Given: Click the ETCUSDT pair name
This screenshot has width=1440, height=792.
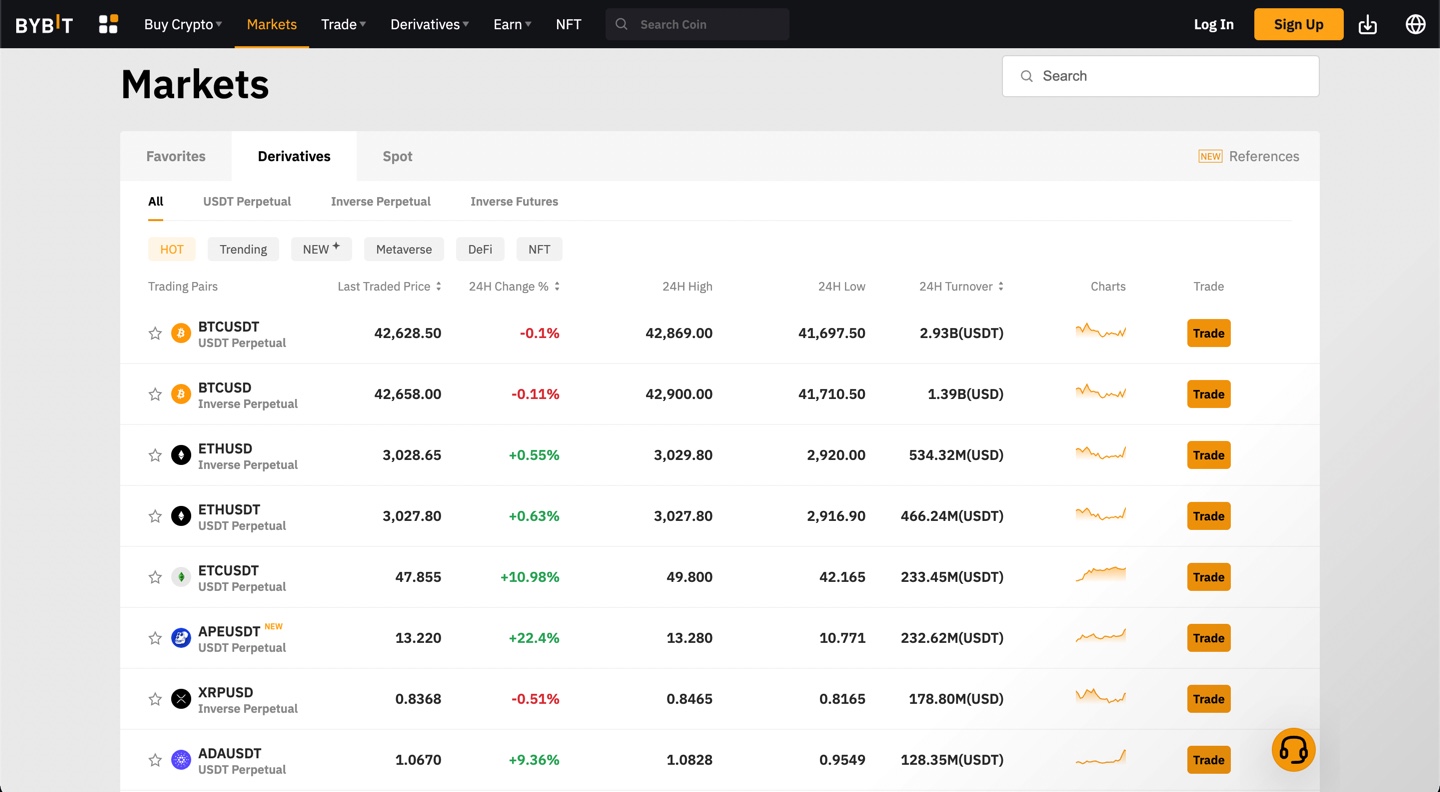Looking at the screenshot, I should 228,570.
